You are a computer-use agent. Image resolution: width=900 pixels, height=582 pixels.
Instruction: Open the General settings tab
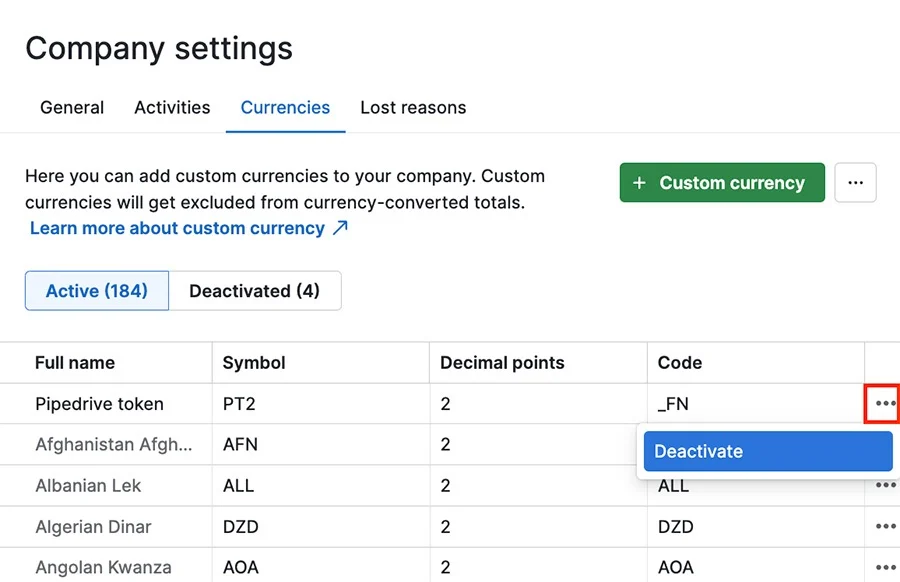72,107
